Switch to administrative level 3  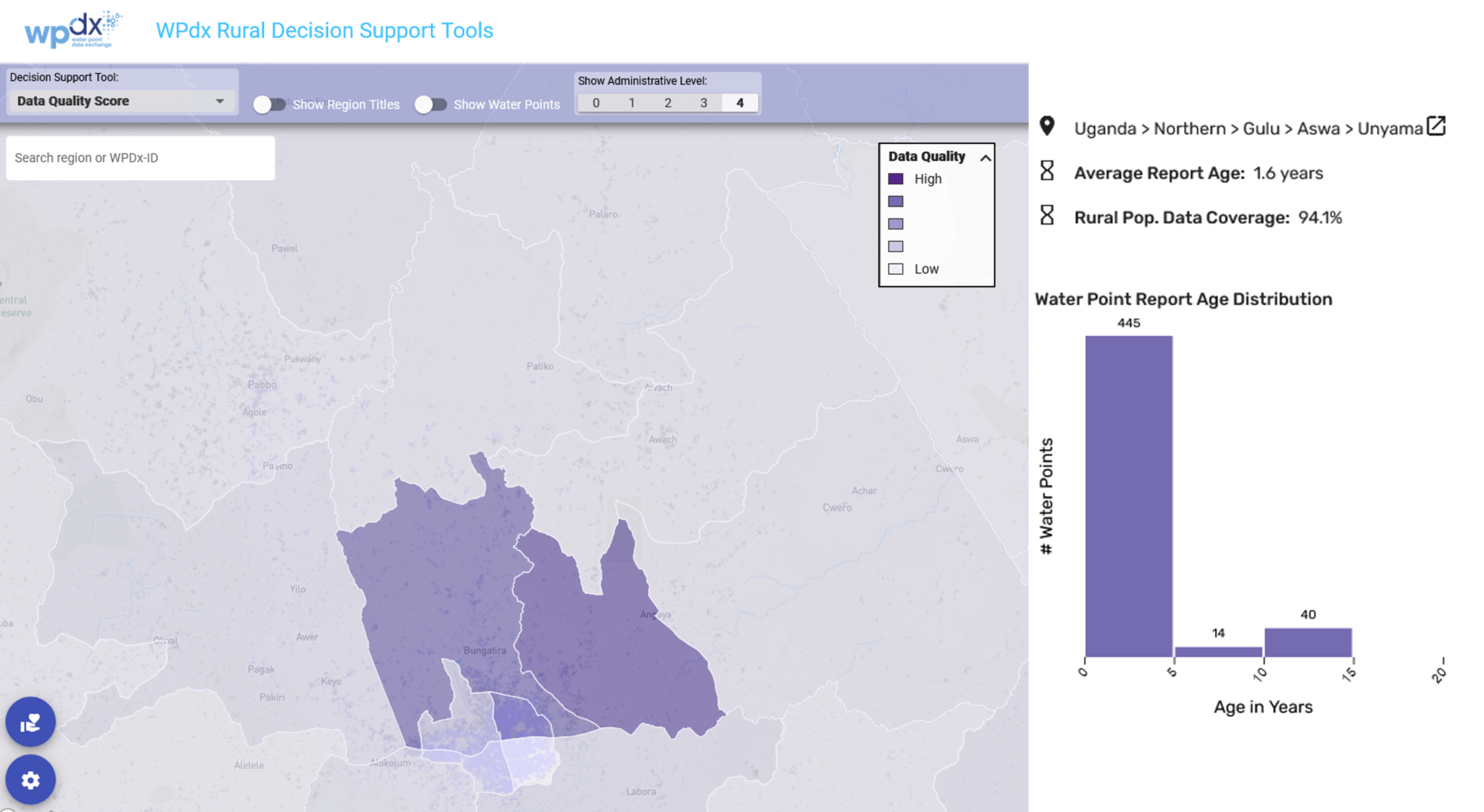[704, 102]
